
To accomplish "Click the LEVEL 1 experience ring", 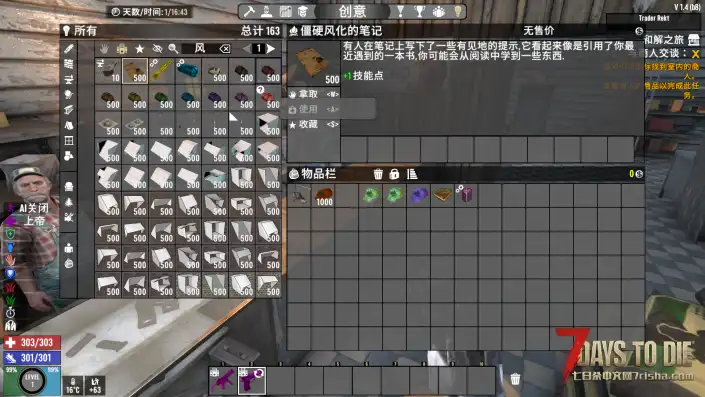I will [x=32, y=381].
